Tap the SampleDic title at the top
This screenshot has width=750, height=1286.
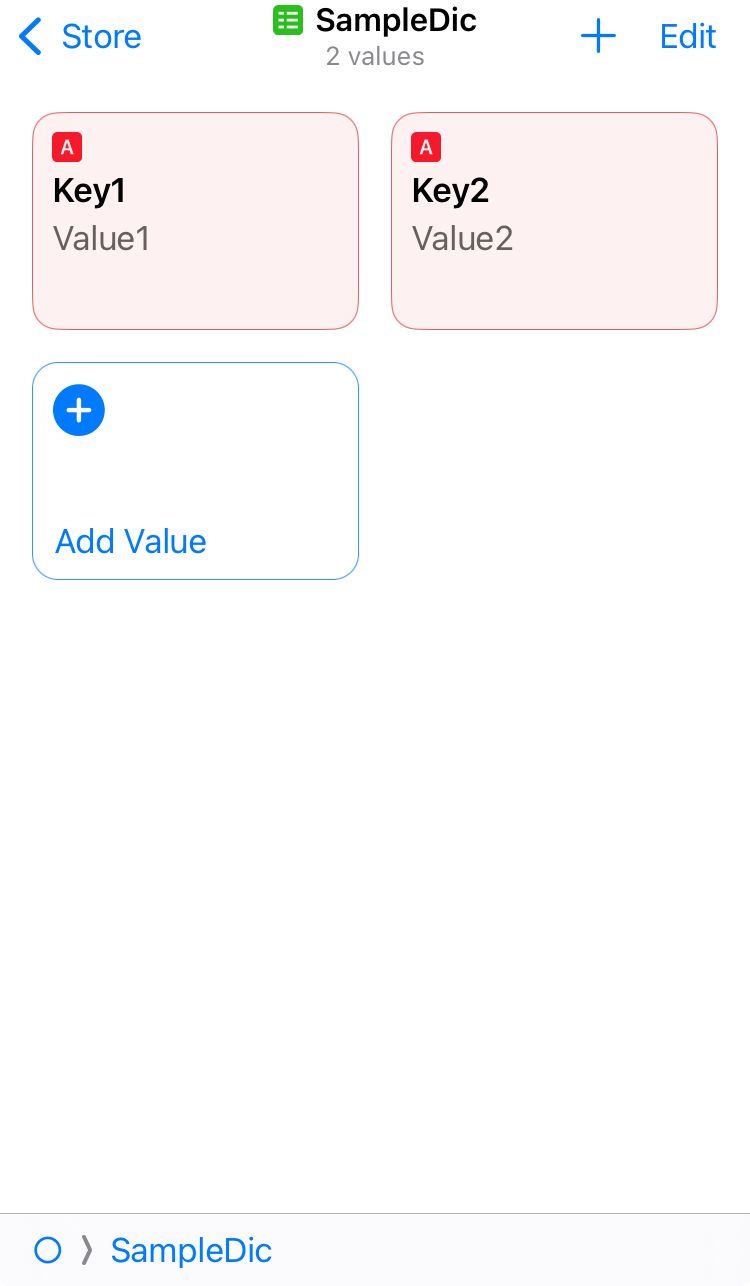[395, 19]
